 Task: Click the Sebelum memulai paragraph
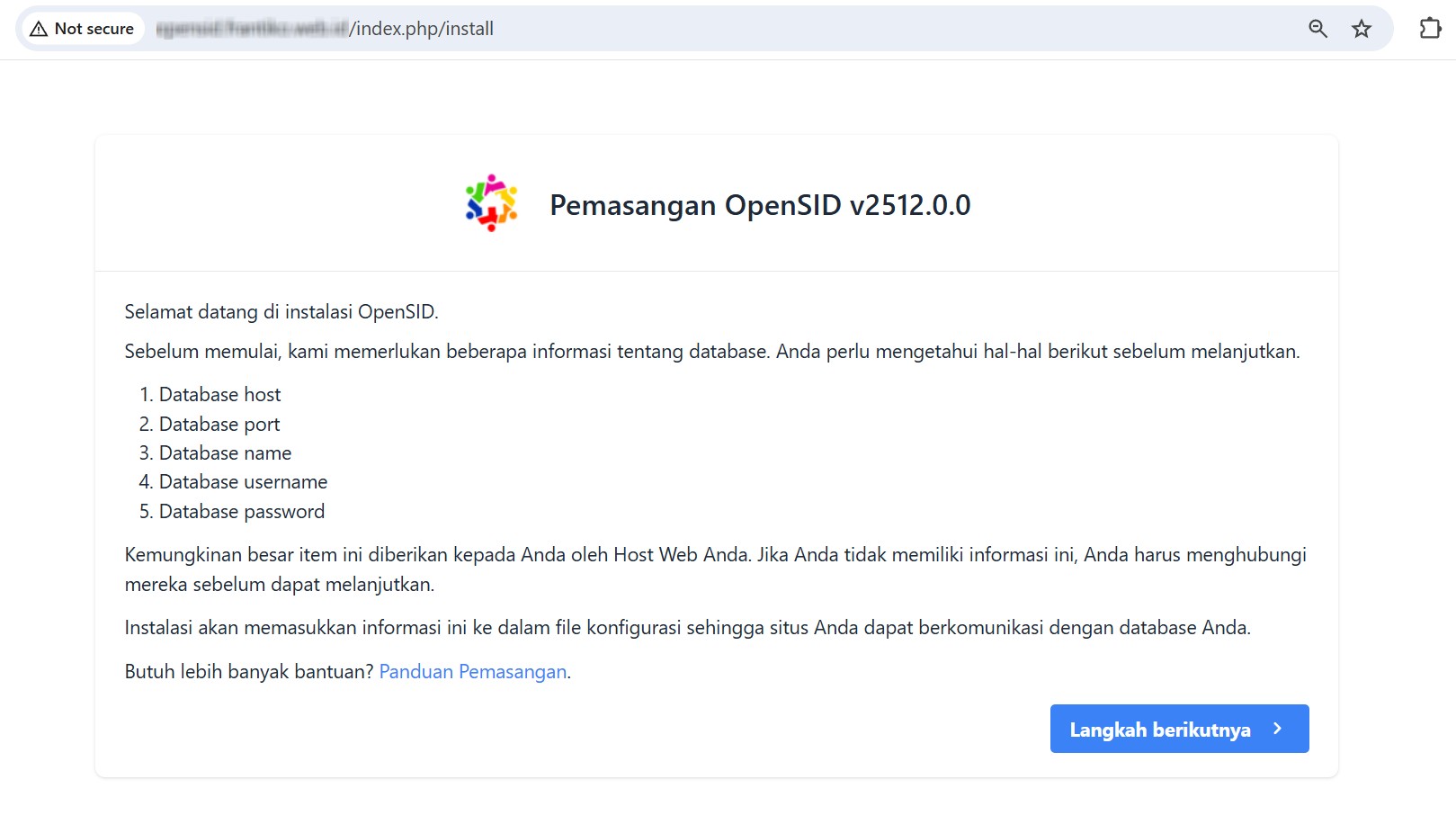pos(710,352)
